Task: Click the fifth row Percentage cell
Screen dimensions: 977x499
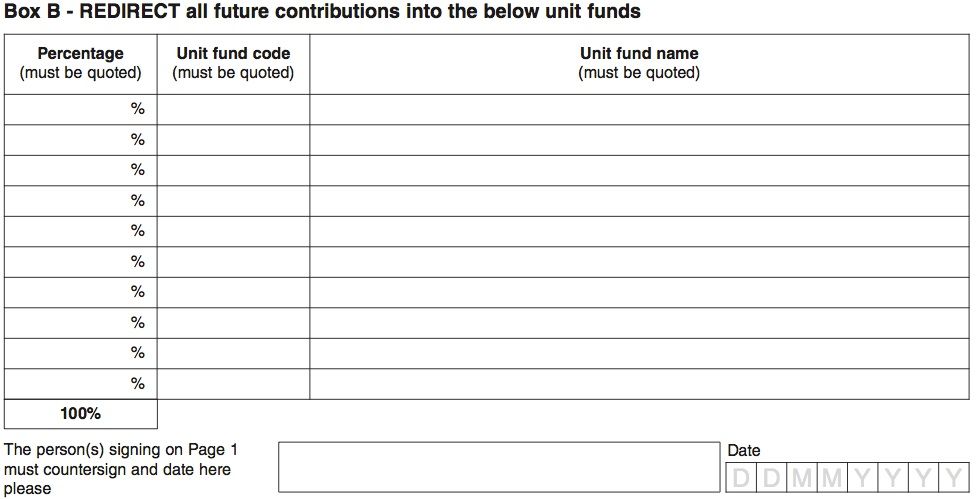Action: (80, 232)
